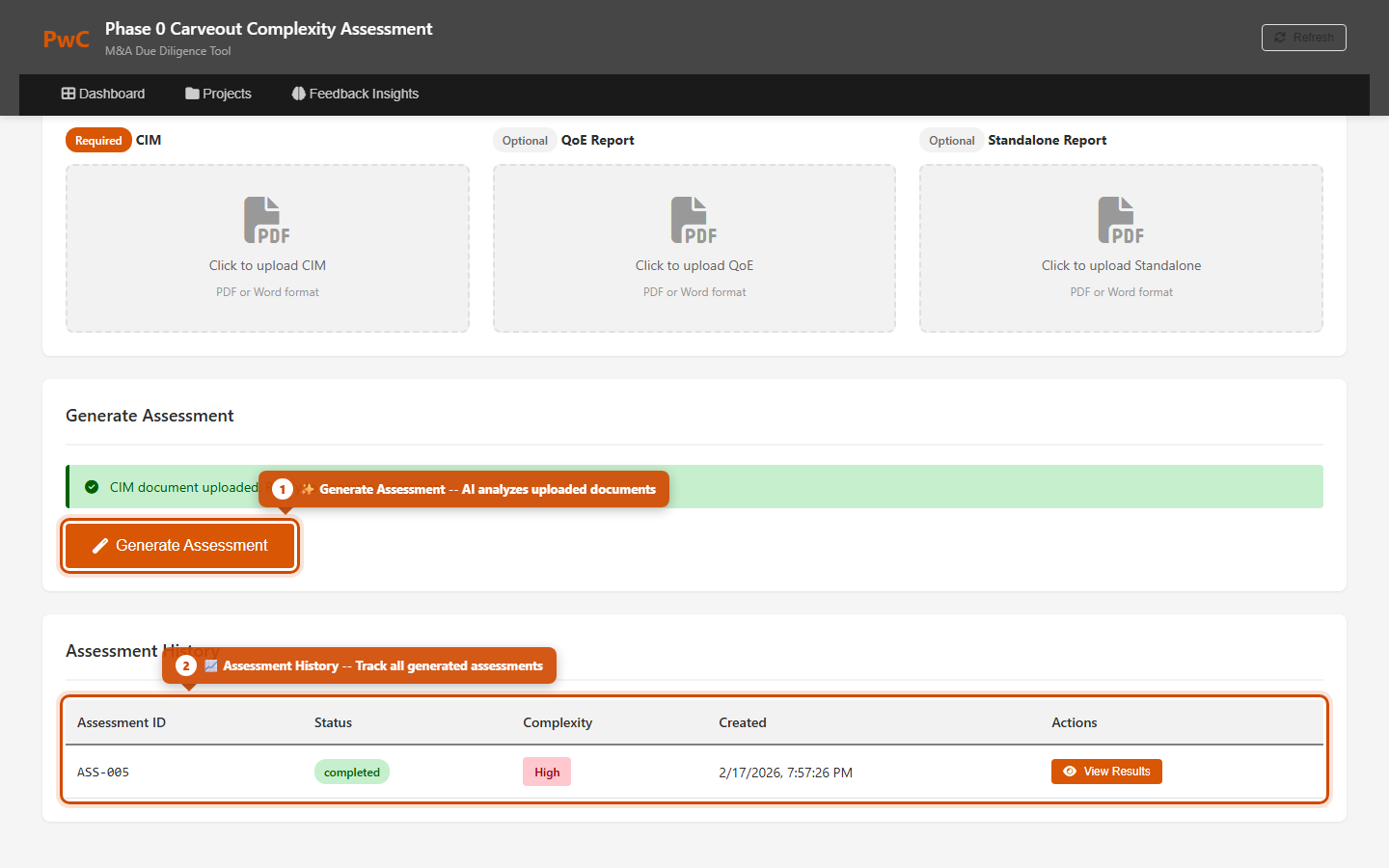Click the PwC logo
The width and height of the screenshot is (1389, 868).
pos(66,40)
